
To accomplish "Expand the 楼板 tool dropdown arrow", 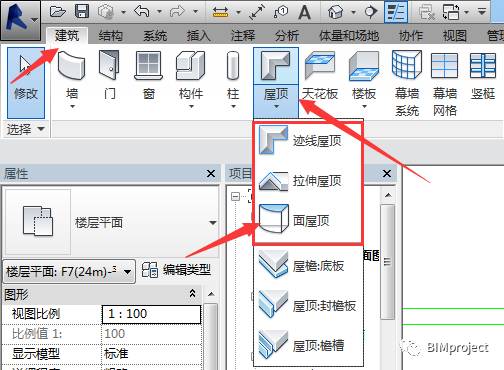I will 364,107.
